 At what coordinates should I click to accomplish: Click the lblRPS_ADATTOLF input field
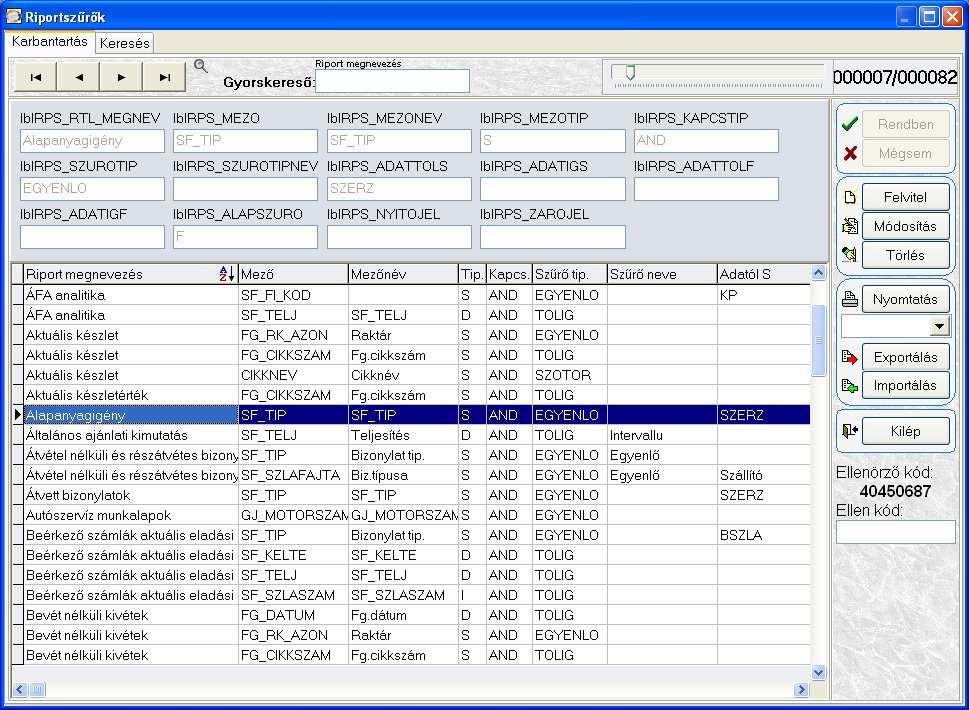click(x=706, y=188)
